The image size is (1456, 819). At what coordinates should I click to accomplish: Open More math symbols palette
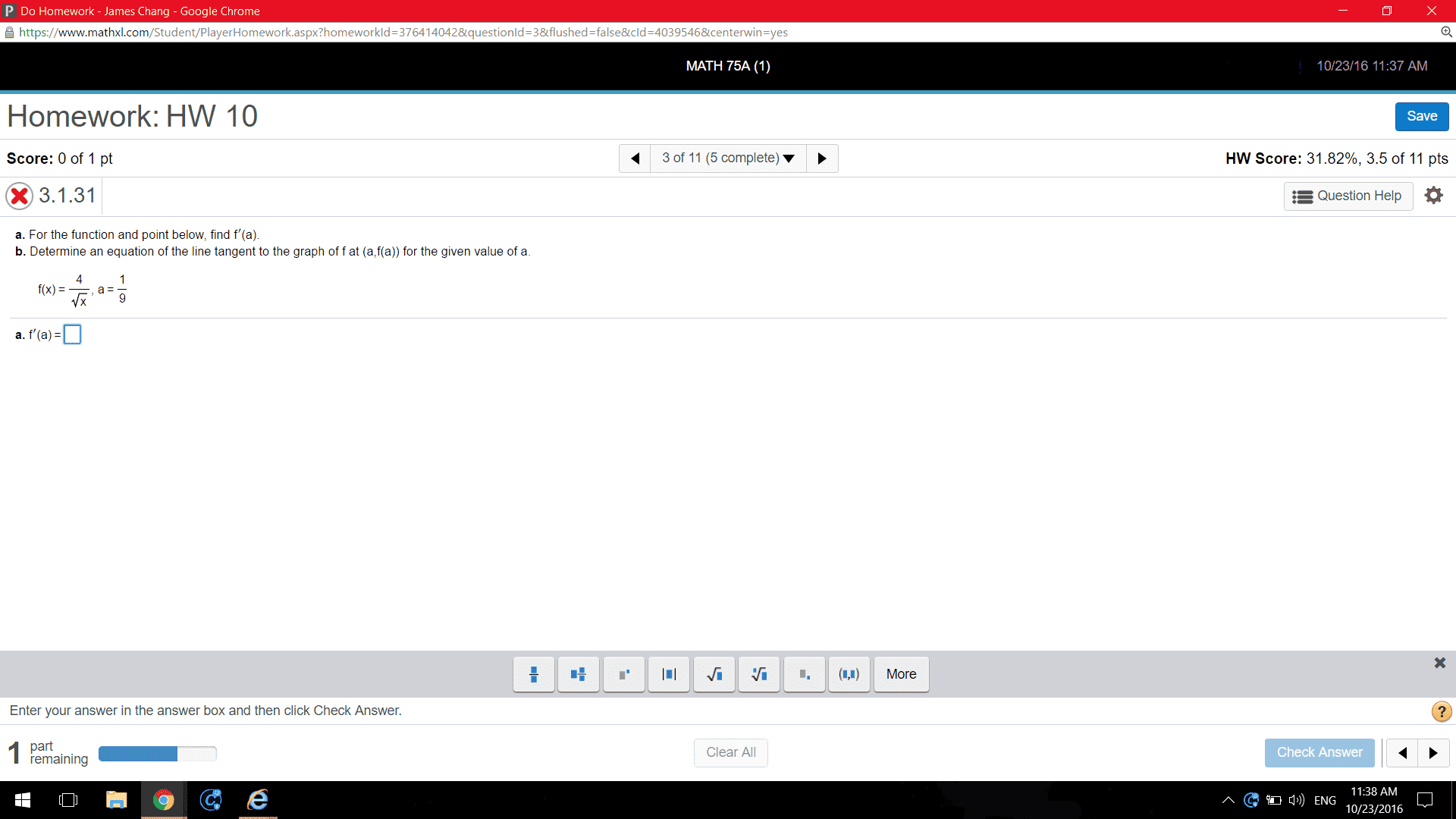tap(901, 674)
